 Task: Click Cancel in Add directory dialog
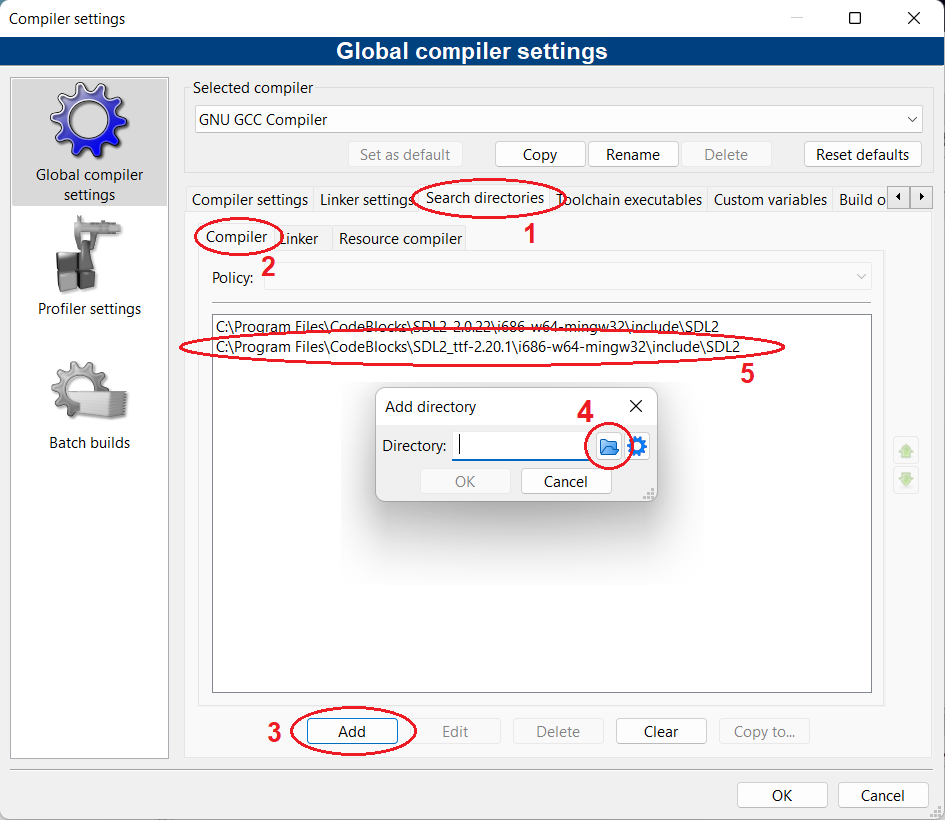(x=566, y=481)
